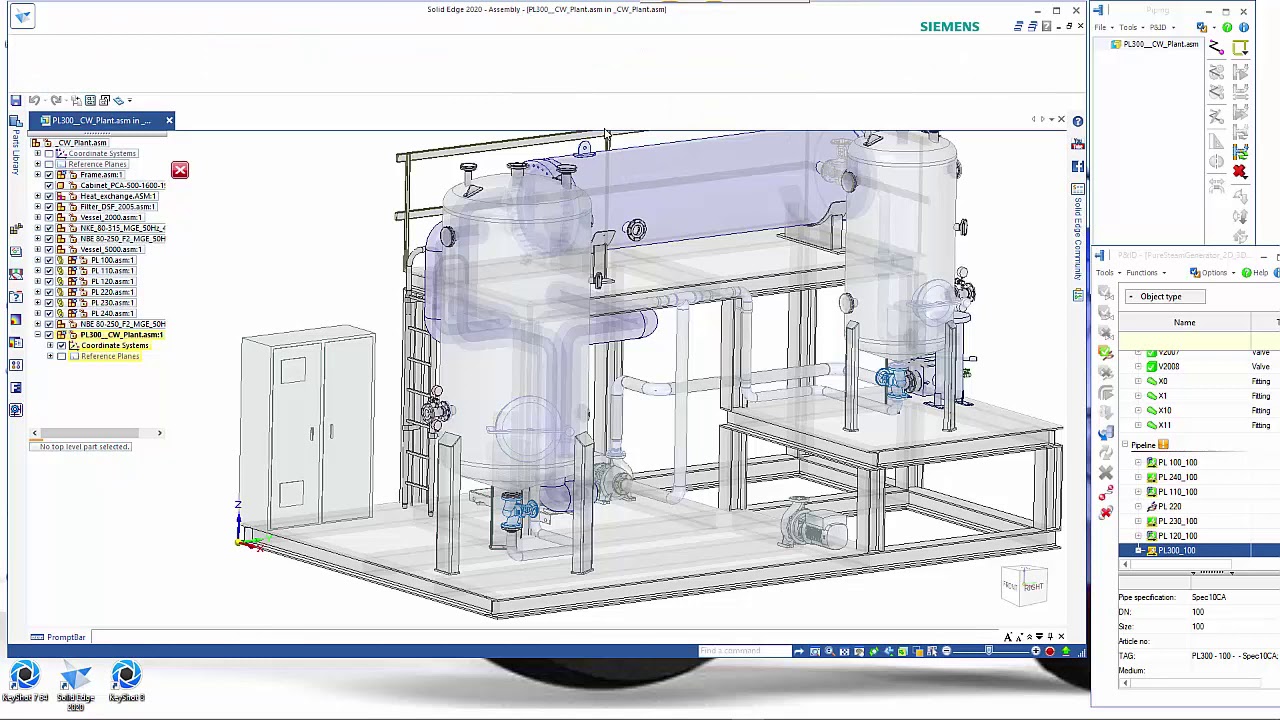Click the red delete X icon in Piping toolbar
Screen dimensions: 1280x720
(x=1240, y=173)
